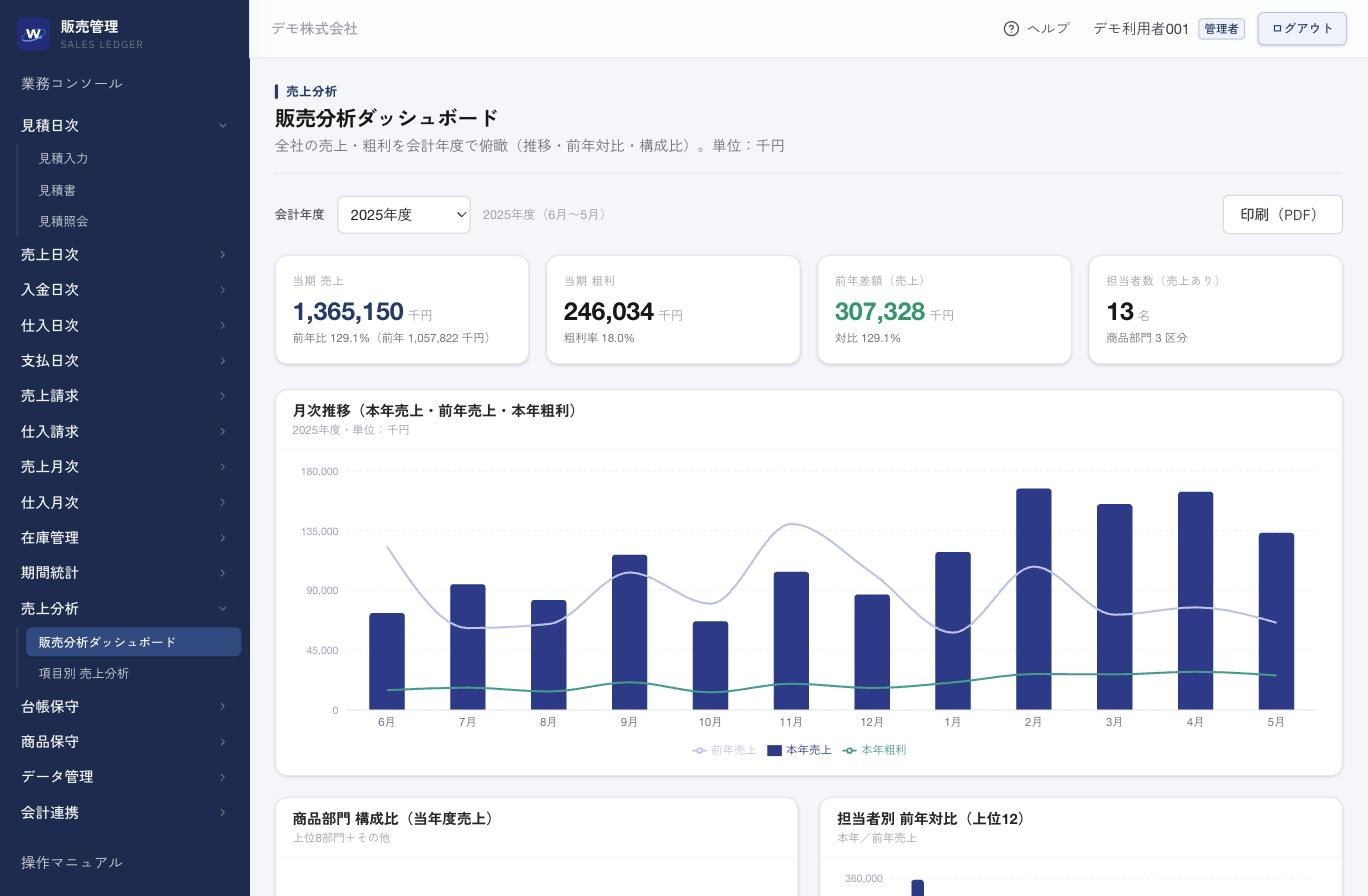Expand the 売上月次 menu section
The image size is (1368, 896).
[x=125, y=467]
